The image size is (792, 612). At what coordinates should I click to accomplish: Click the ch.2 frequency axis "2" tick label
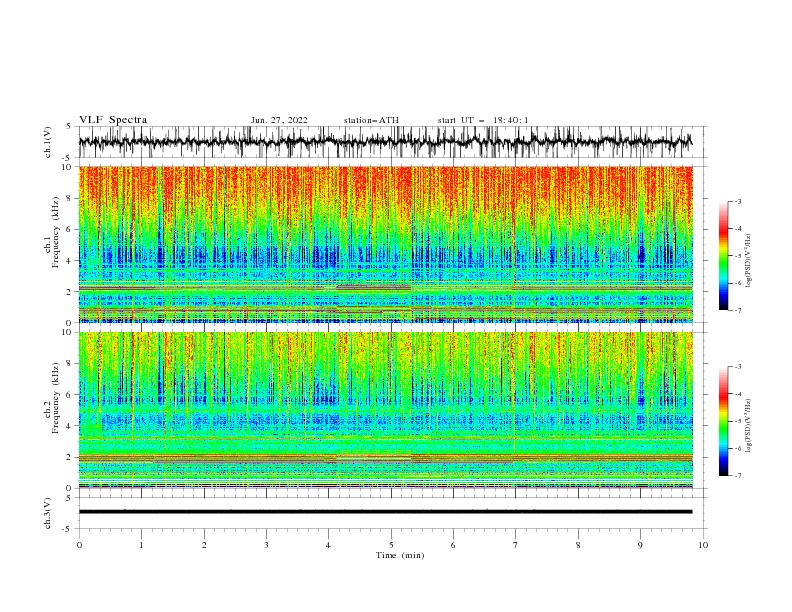71,457
